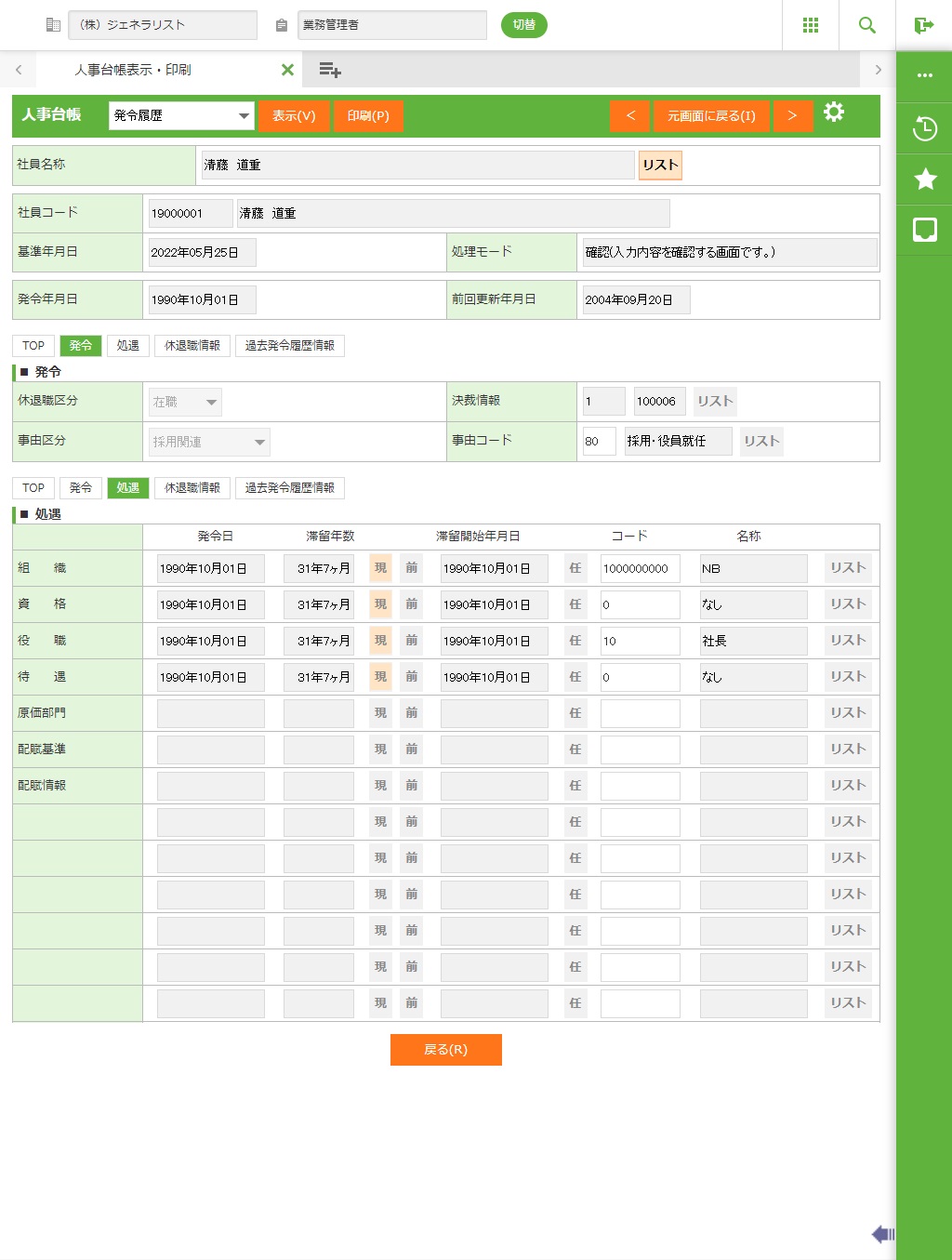Screen dimensions: 952x1260
Task: Toggle 前 button in the 資格 row
Action: point(411,604)
